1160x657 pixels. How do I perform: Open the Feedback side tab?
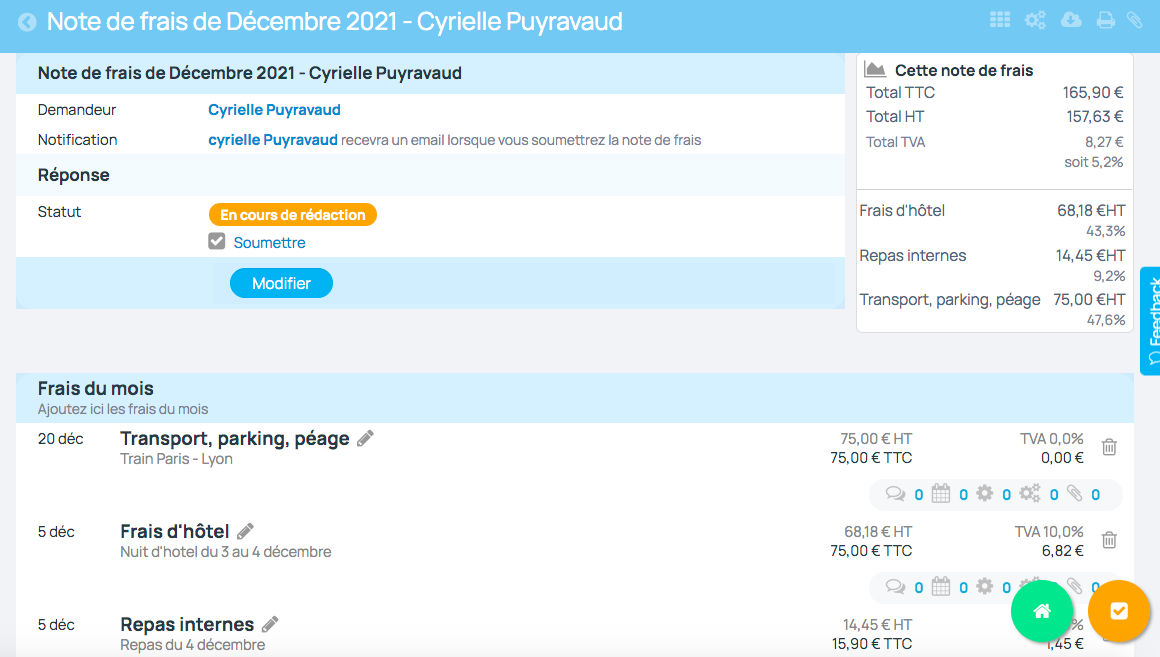pyautogui.click(x=1150, y=320)
